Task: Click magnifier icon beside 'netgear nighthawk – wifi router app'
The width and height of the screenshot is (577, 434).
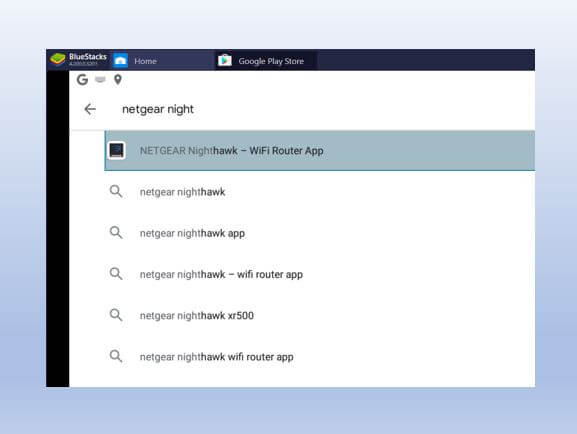Action: point(116,274)
